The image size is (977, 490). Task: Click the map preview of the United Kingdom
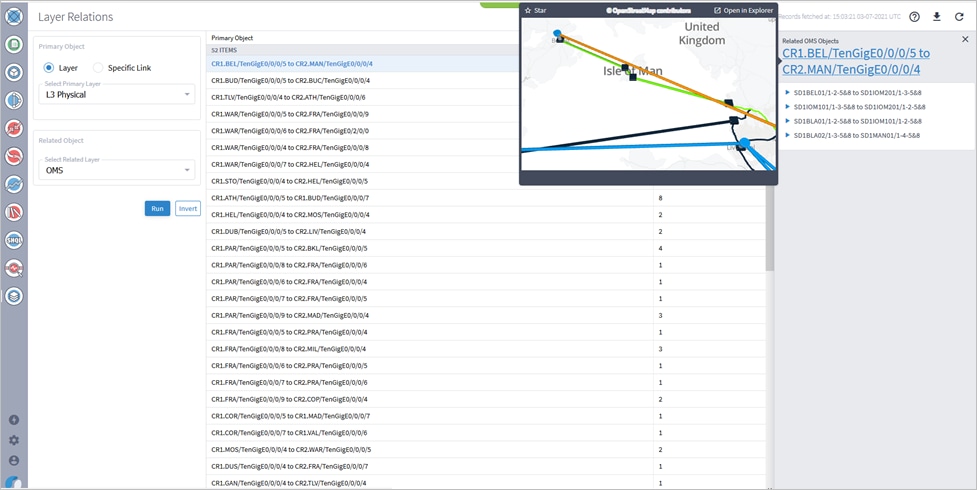pyautogui.click(x=648, y=94)
